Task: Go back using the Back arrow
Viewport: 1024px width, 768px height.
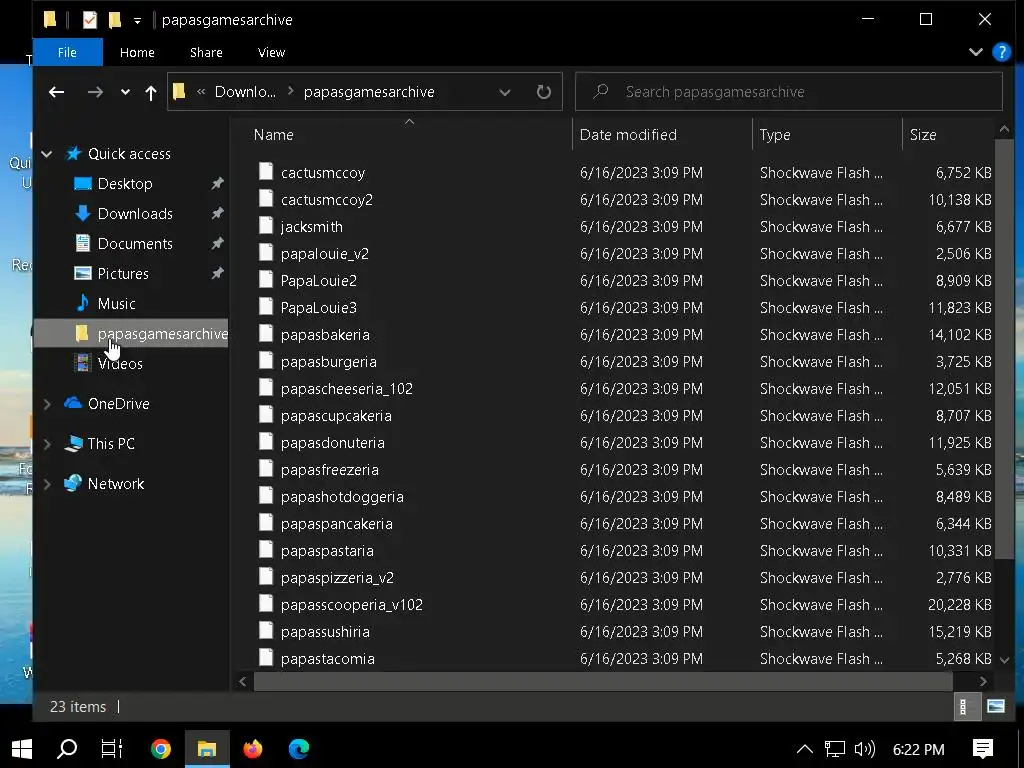Action: (57, 92)
